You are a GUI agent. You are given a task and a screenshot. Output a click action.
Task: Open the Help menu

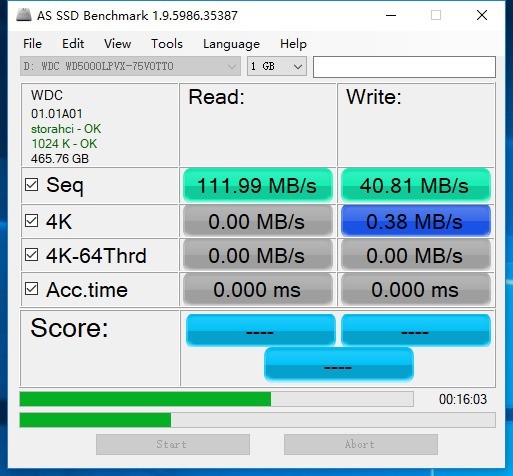pos(293,44)
